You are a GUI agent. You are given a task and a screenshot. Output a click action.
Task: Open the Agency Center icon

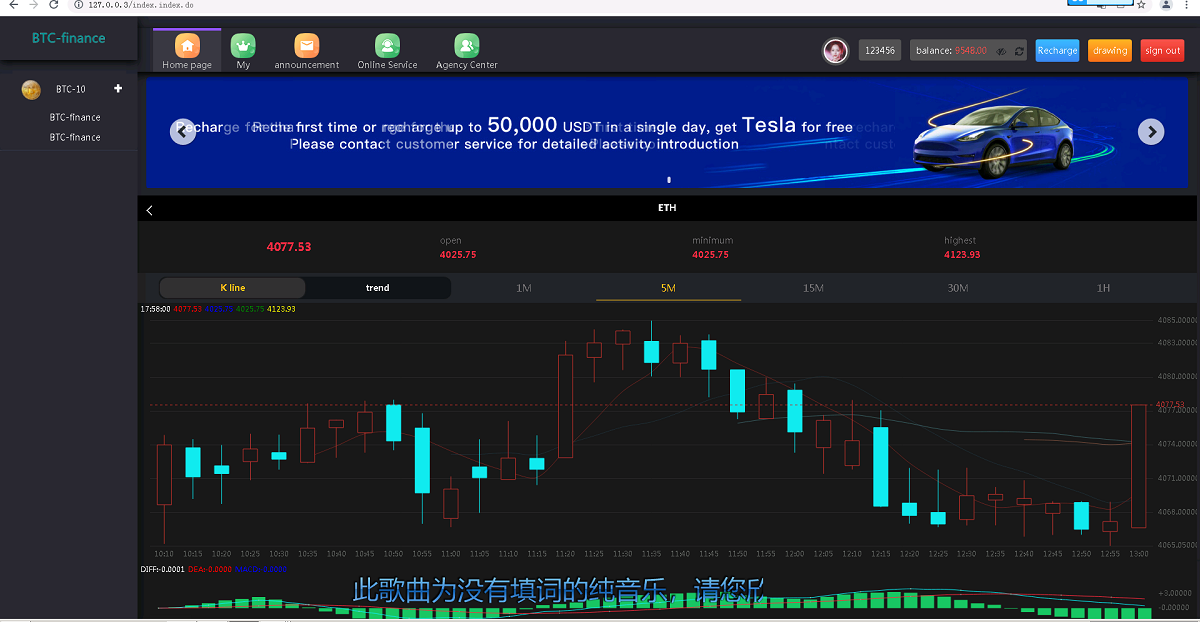[466, 46]
